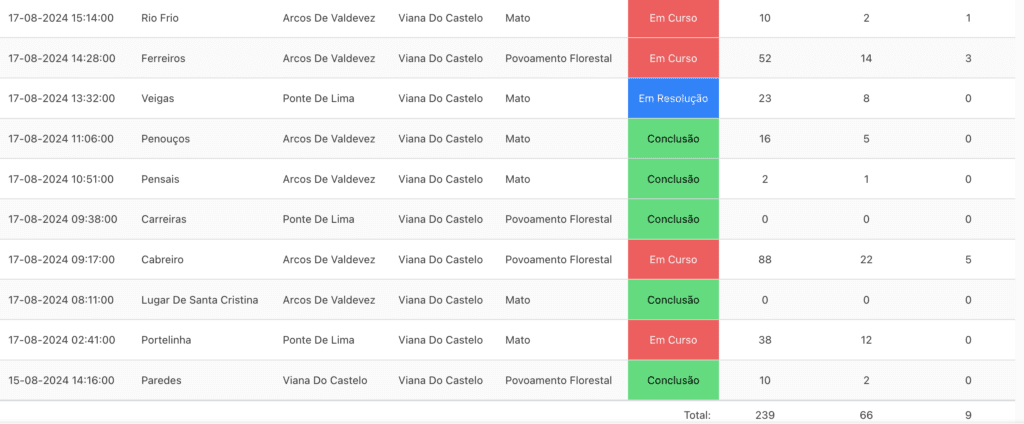
Task: Select the value 88 in Cabreiro row
Action: pyautogui.click(x=765, y=259)
